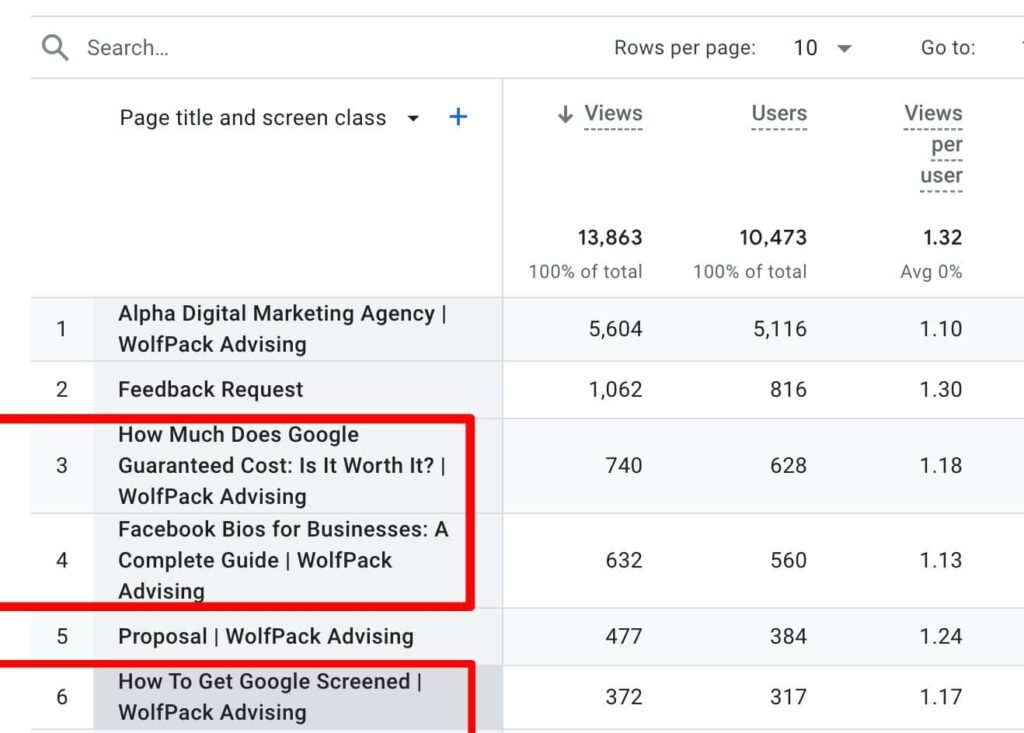This screenshot has height=733, width=1024.
Task: Click views value 632
Action: pyautogui.click(x=624, y=560)
